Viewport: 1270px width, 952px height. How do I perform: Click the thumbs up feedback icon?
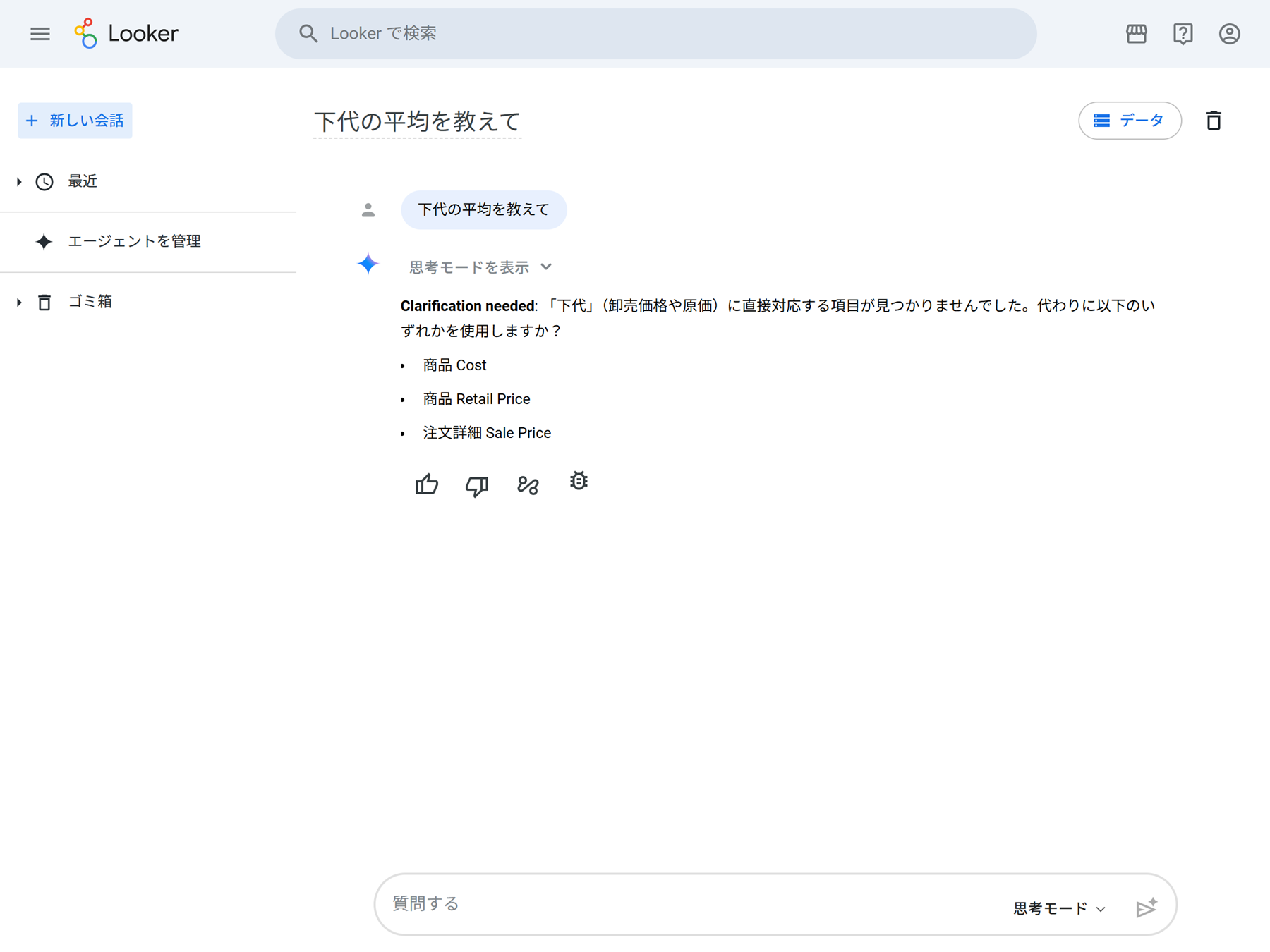pyautogui.click(x=427, y=484)
